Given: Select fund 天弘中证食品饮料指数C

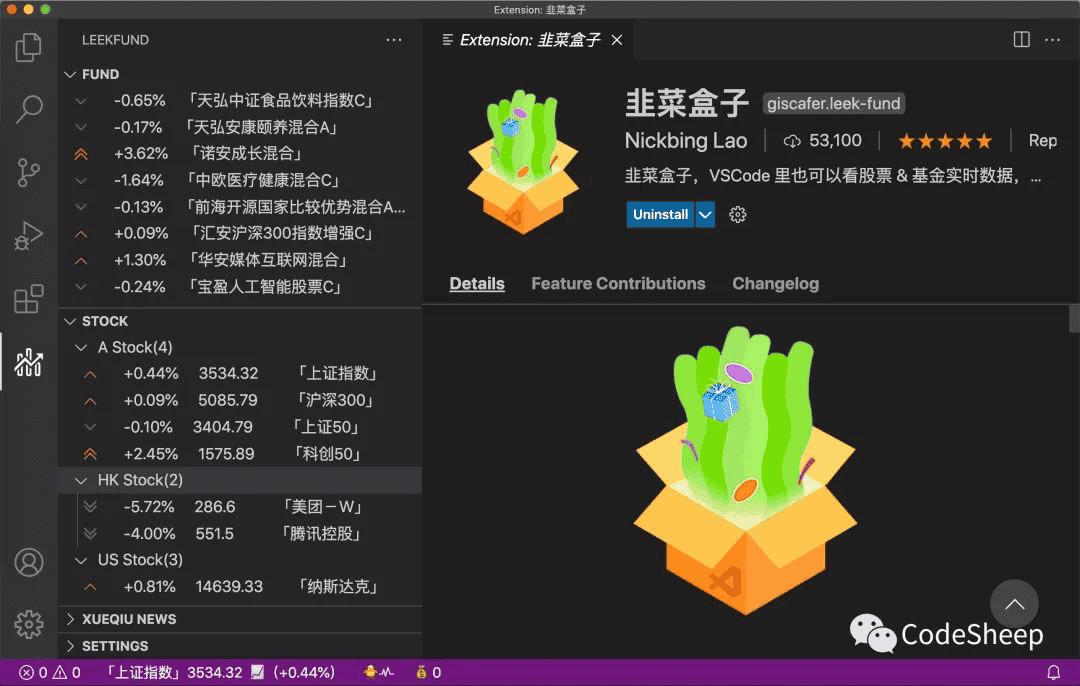Looking at the screenshot, I should tap(240, 101).
